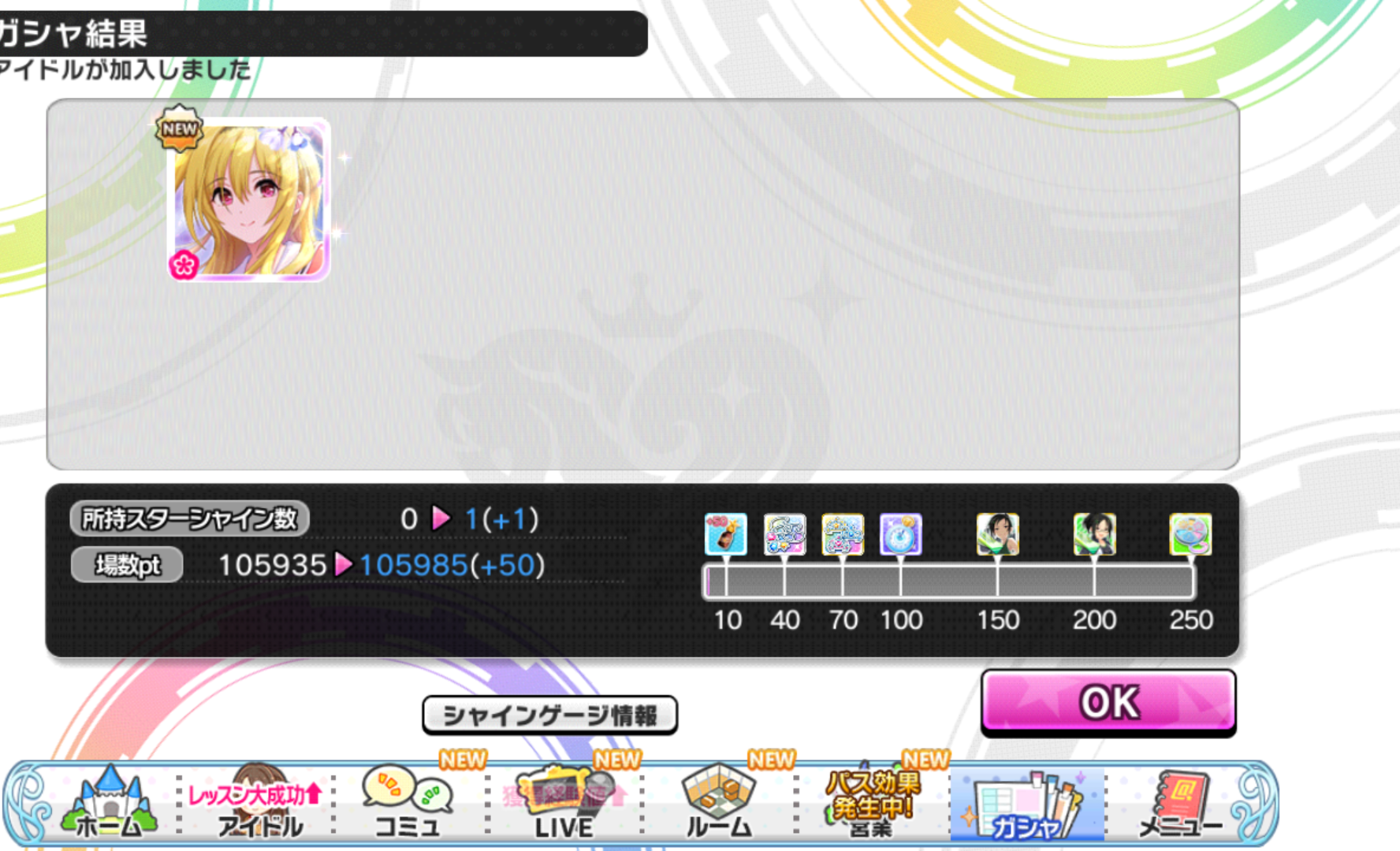
Task: Go to ホーム castle icon
Action: coord(109,802)
